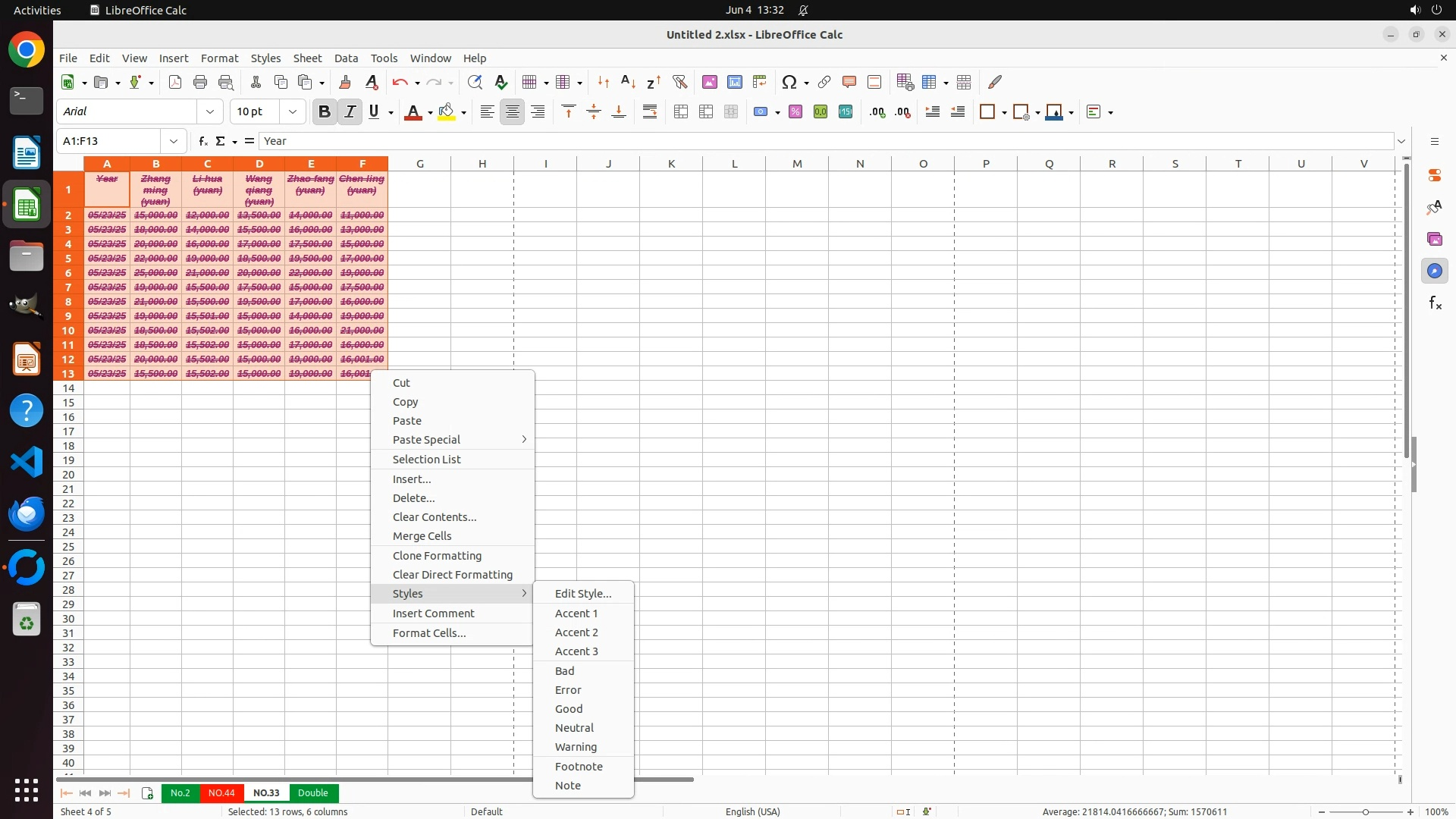
Task: Click the Navigator sidebar icon
Action: click(1435, 271)
